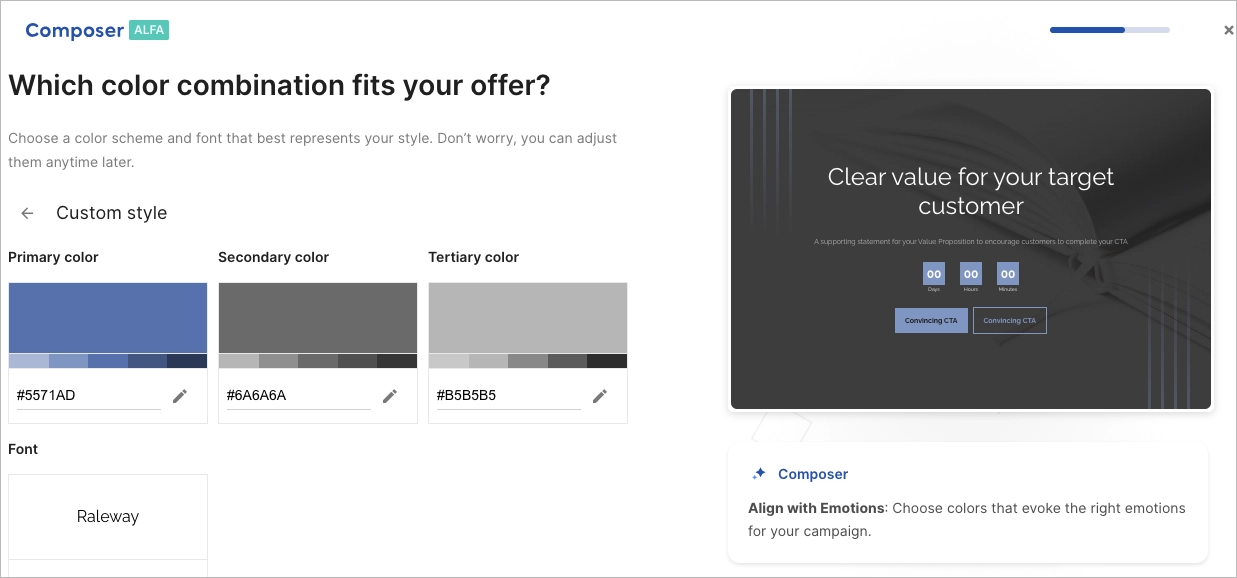Click the tertiary color hex field #B5B5B5

click(x=508, y=395)
